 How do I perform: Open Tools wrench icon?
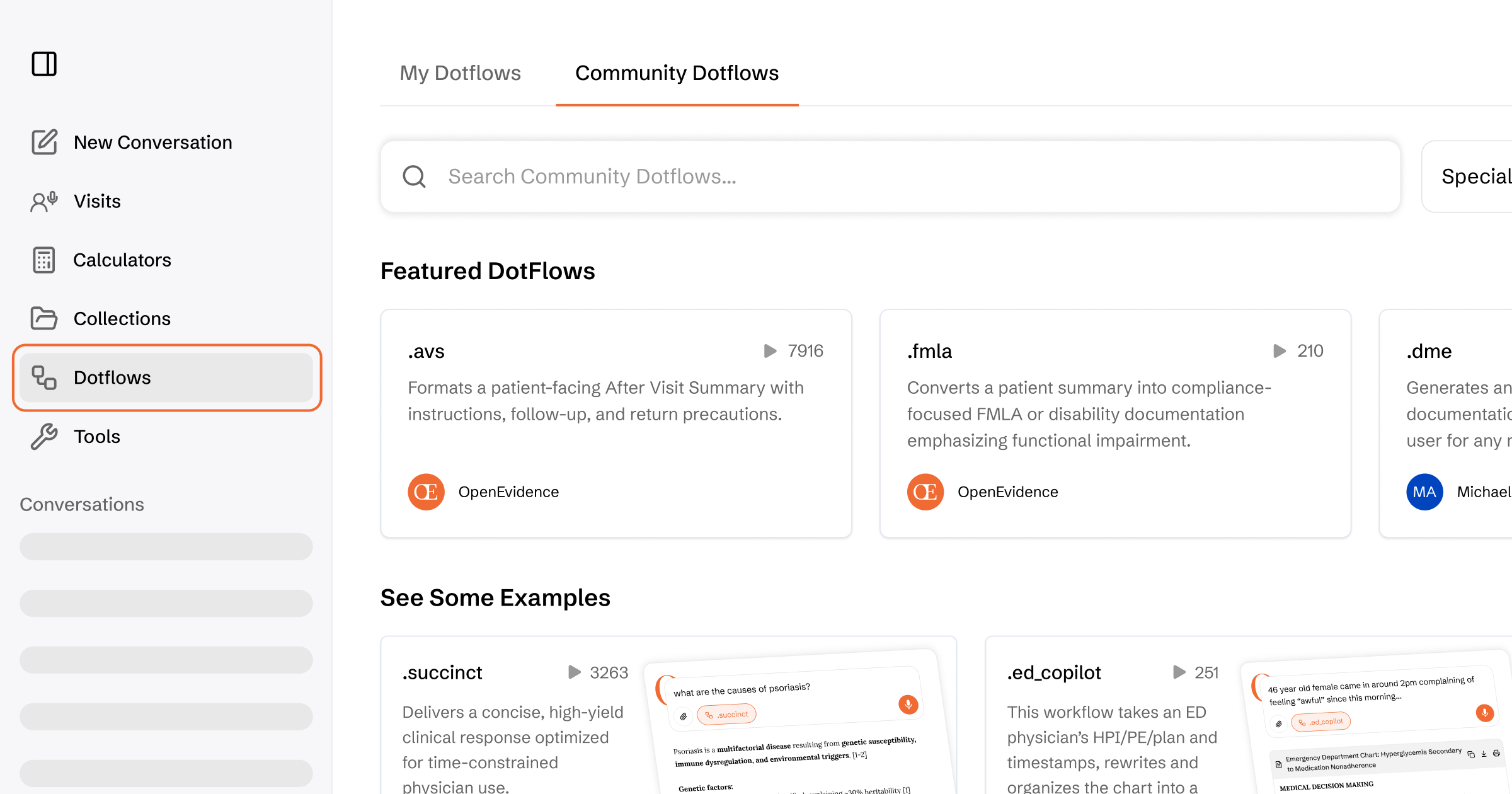tap(44, 436)
